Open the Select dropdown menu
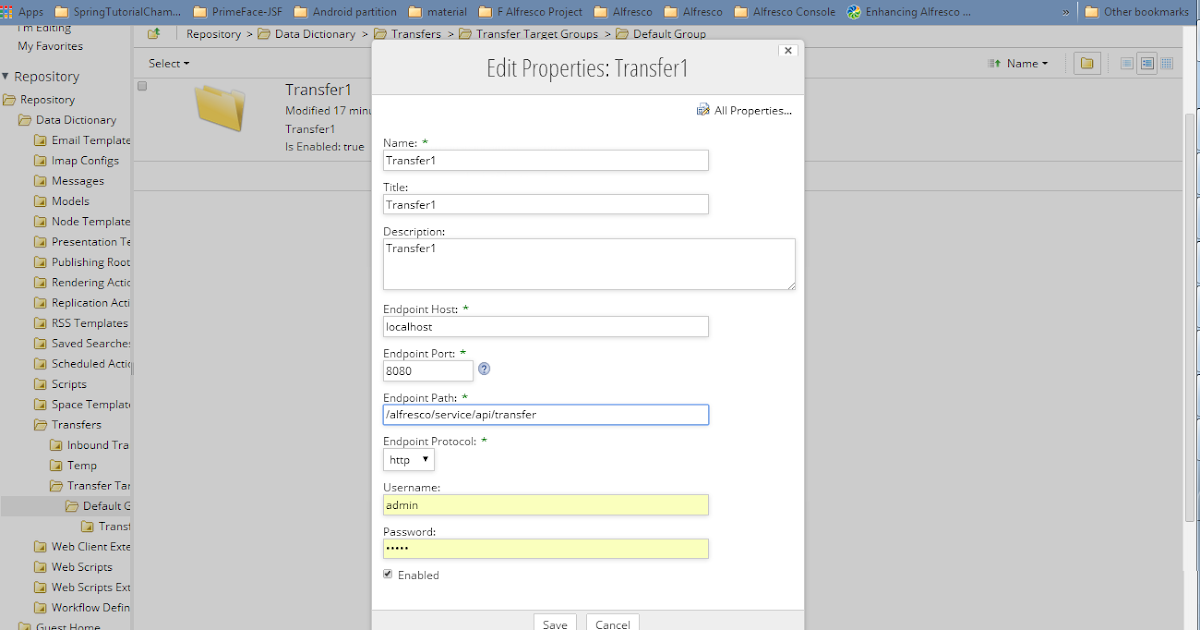This screenshot has width=1200, height=630. 166,63
